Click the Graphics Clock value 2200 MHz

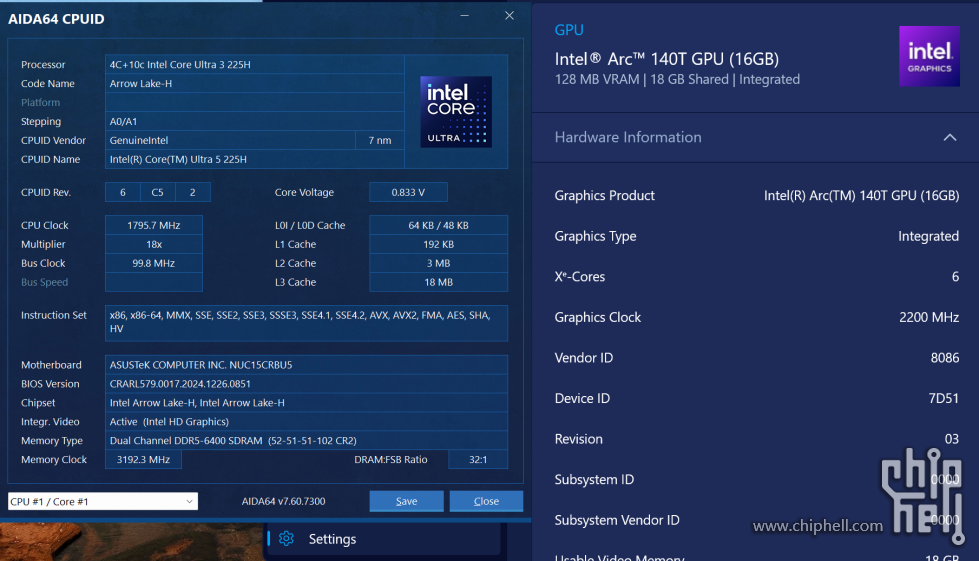coord(929,318)
